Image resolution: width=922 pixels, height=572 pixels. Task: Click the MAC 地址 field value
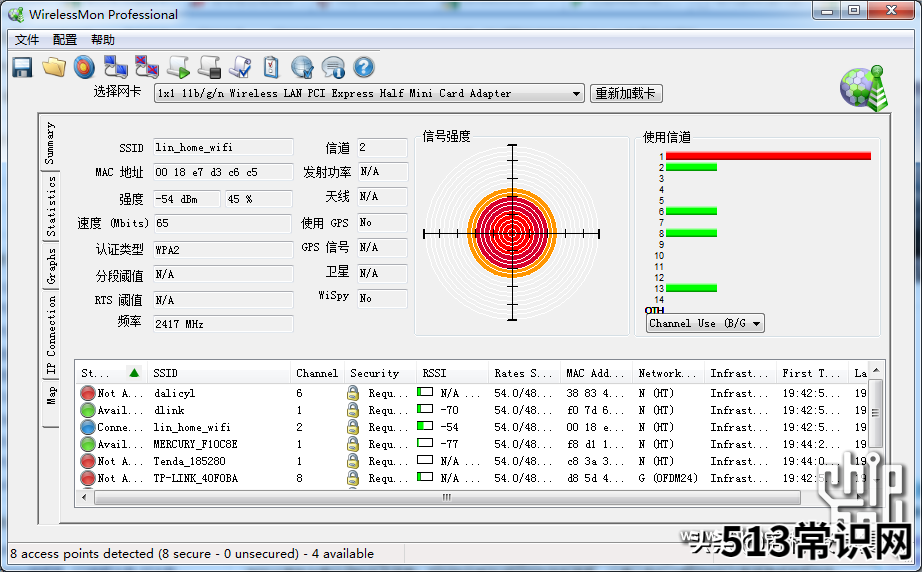tap(223, 172)
